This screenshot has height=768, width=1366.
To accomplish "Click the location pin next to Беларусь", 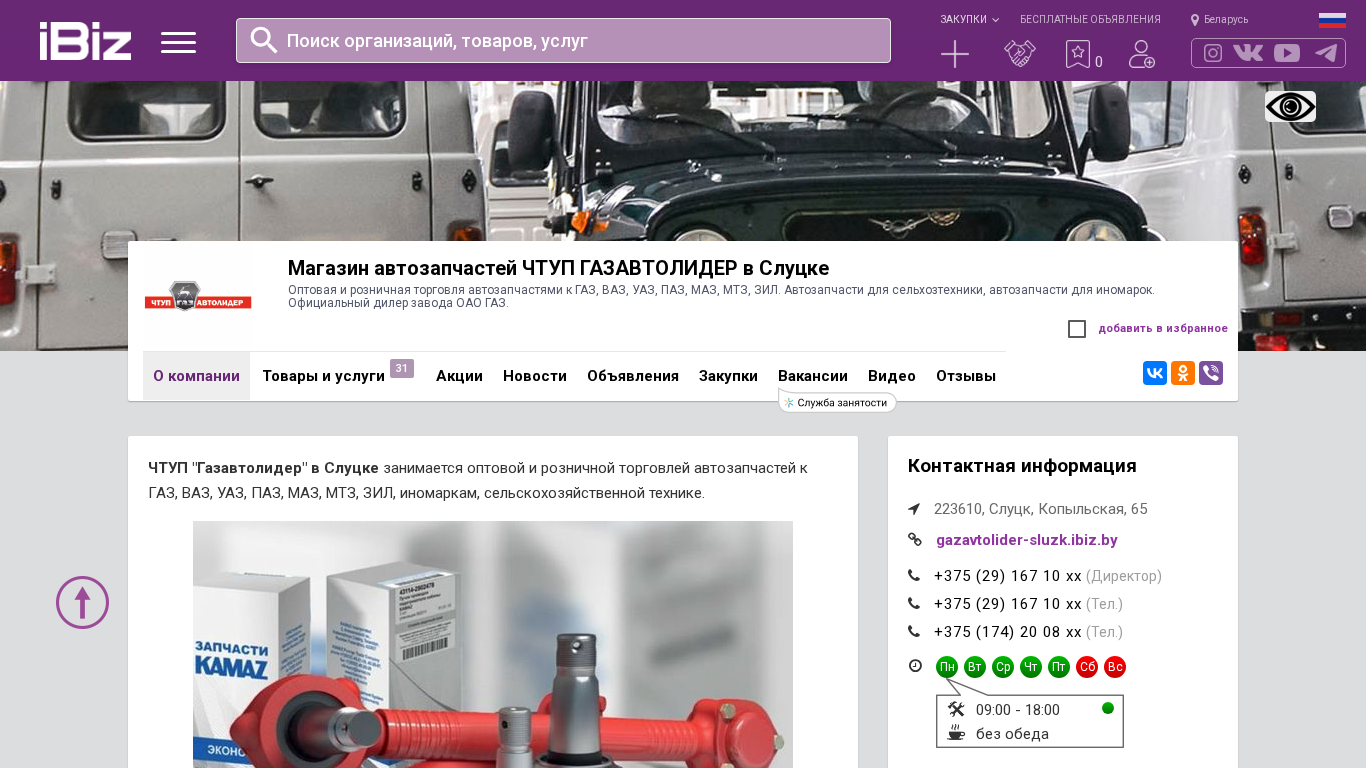I will tap(1194, 20).
